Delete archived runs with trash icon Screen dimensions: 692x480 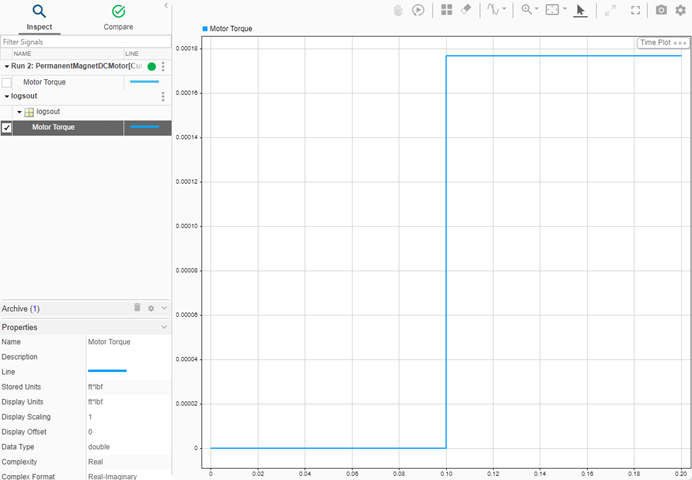coord(137,309)
